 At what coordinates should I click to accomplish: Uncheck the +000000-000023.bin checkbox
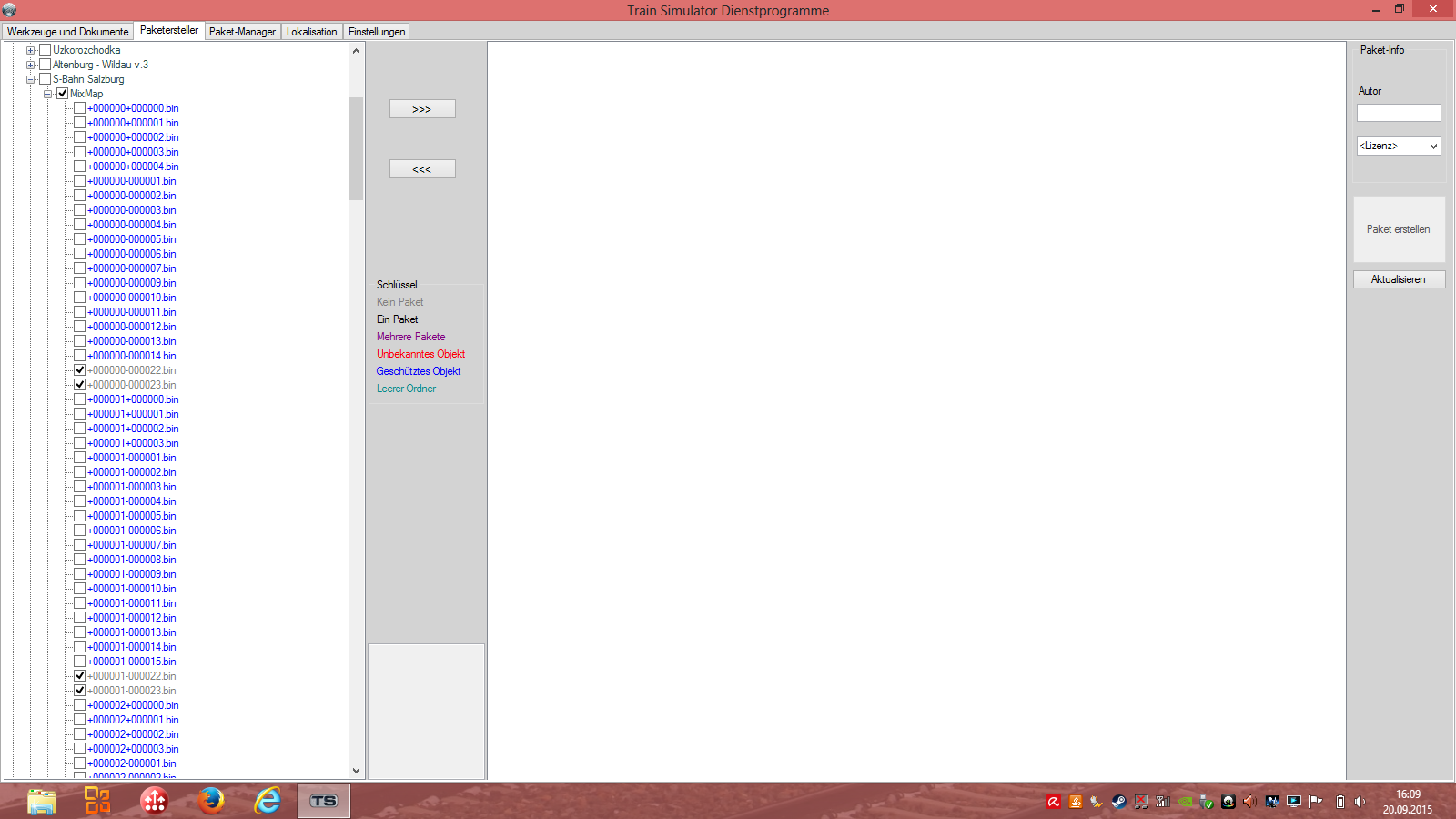tap(79, 385)
